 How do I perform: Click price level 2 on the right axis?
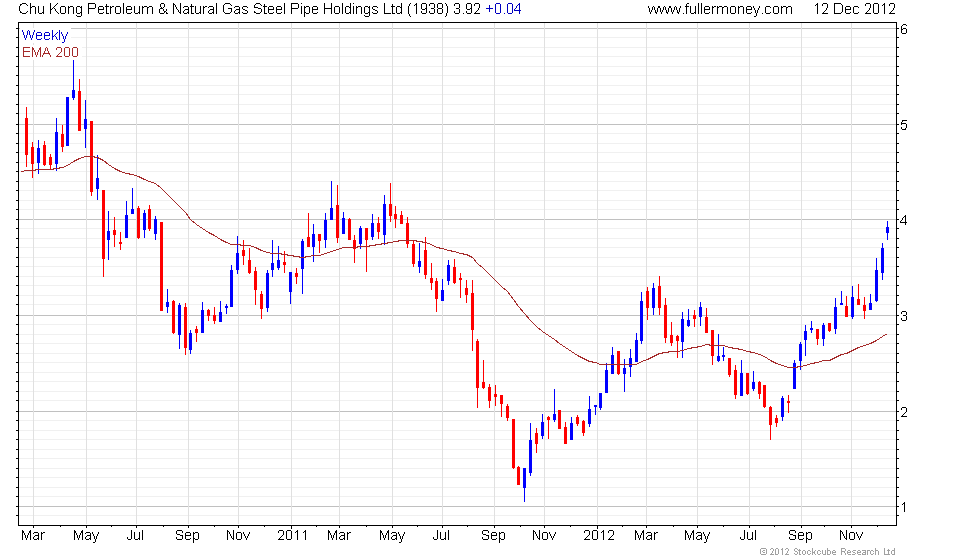(x=903, y=412)
